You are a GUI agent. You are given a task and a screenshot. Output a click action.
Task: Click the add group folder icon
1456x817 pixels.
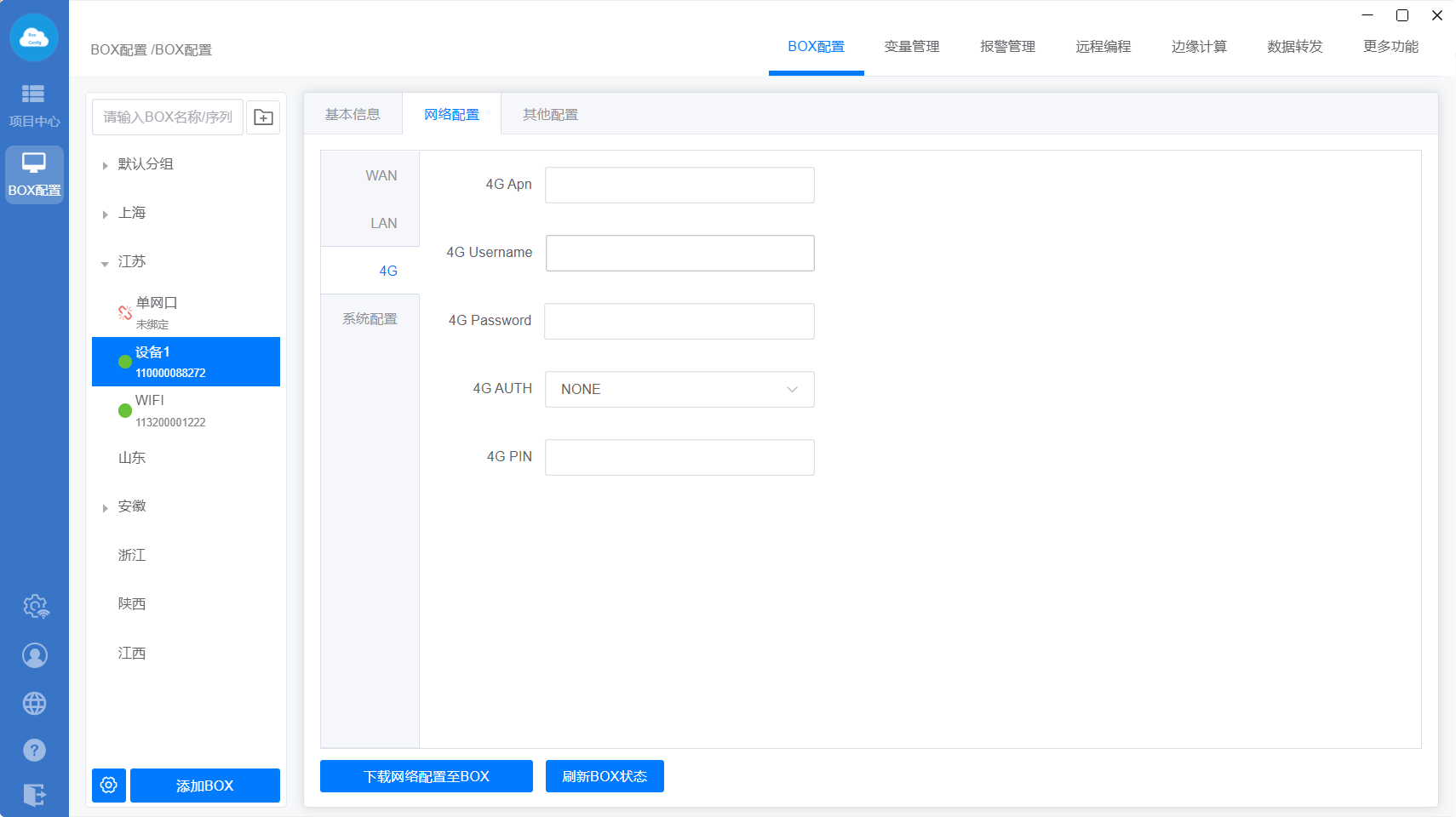coord(263,117)
